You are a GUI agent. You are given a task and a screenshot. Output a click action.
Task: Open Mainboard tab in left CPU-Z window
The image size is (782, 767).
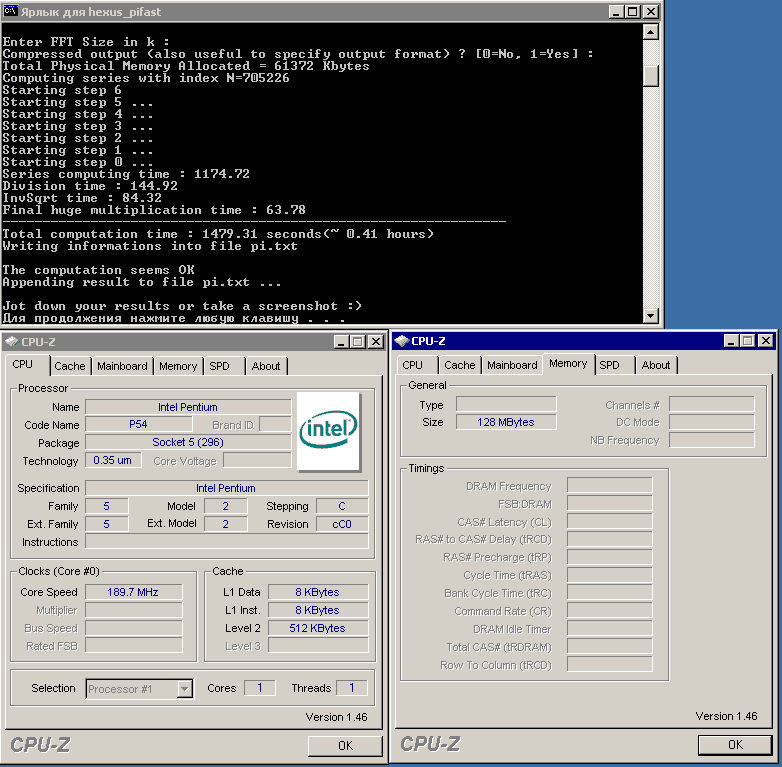(x=122, y=366)
